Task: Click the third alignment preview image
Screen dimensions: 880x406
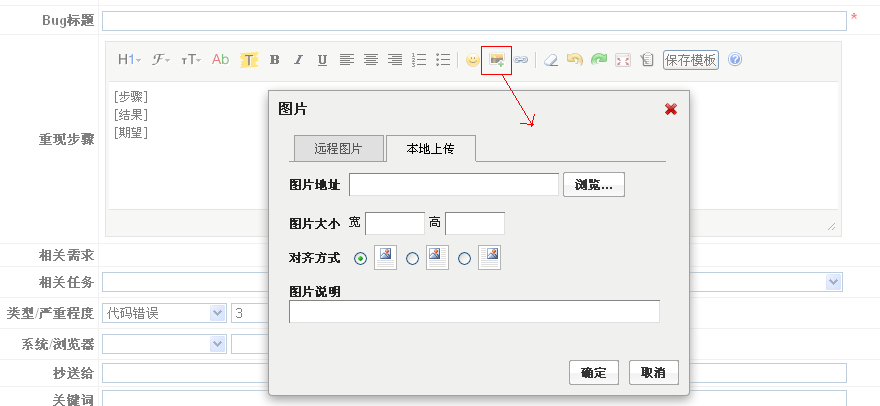Action: [x=489, y=257]
